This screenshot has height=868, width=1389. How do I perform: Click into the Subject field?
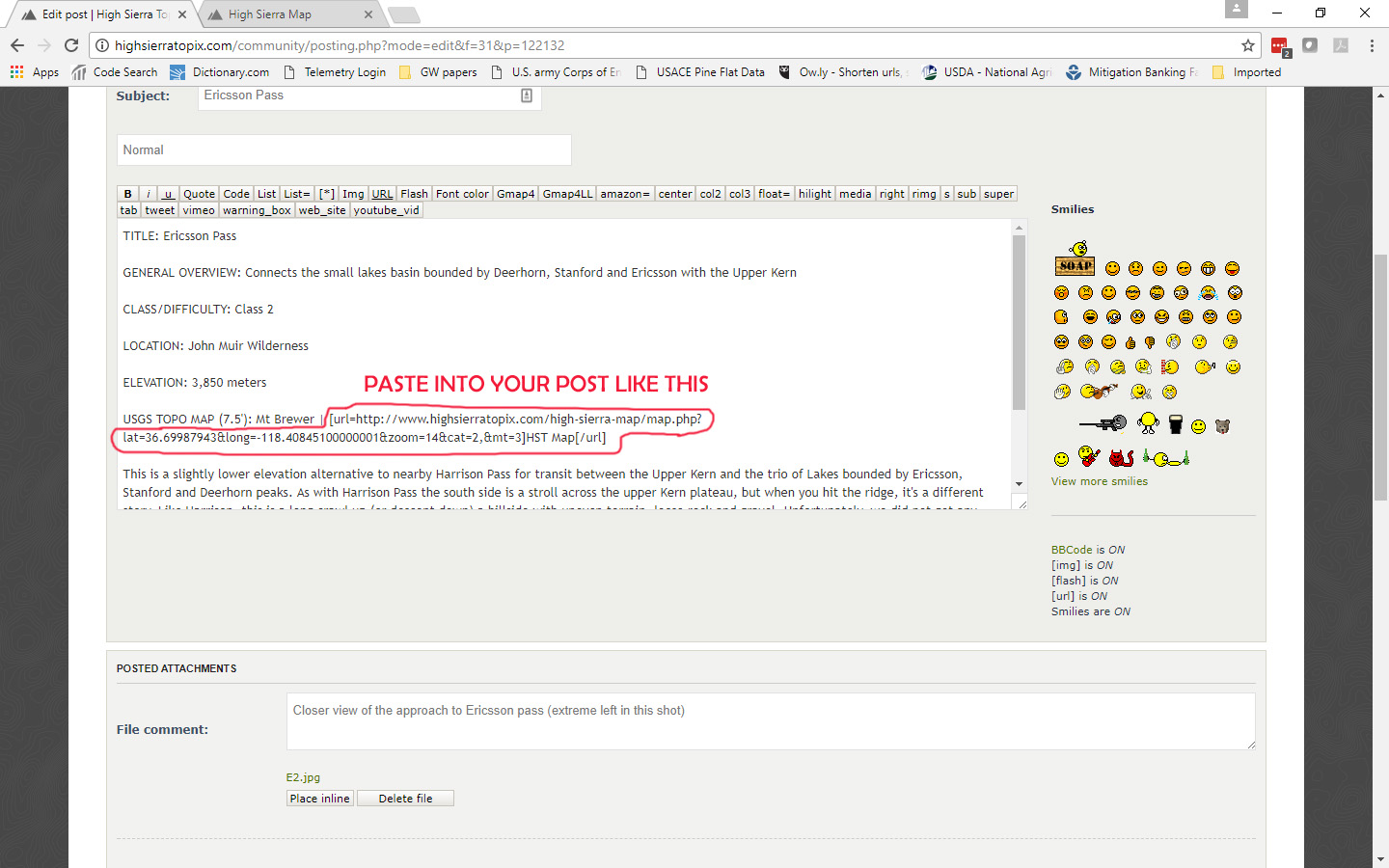click(369, 95)
